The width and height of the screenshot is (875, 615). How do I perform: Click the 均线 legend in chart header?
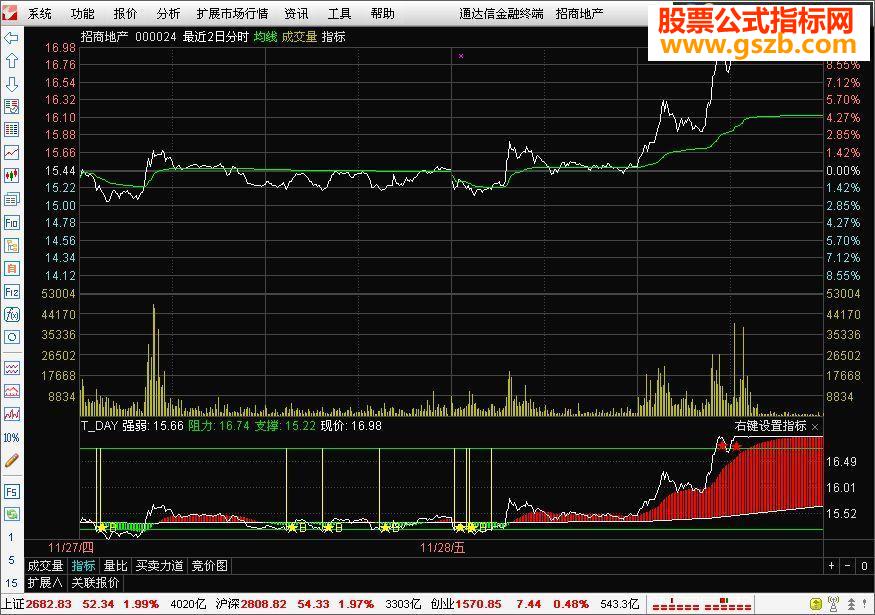tap(265, 37)
